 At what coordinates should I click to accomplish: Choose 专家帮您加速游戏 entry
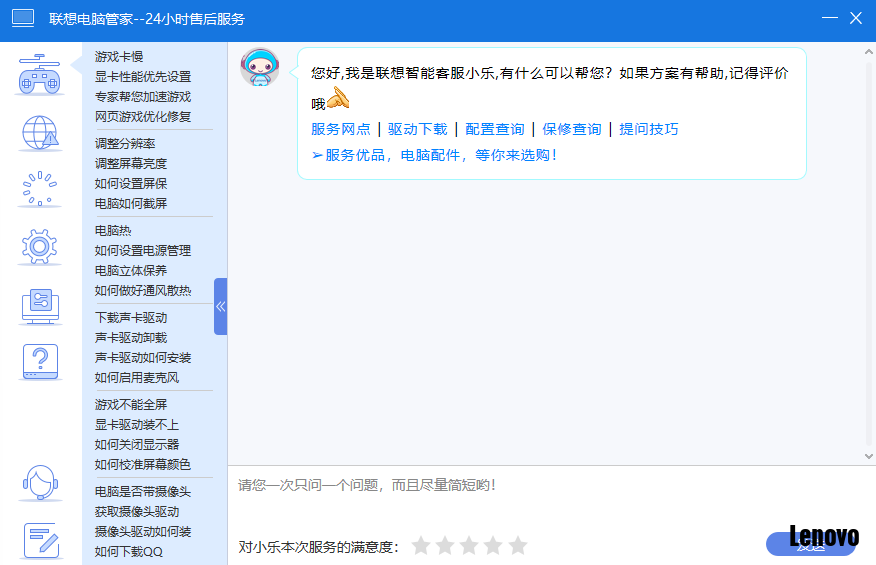143,97
